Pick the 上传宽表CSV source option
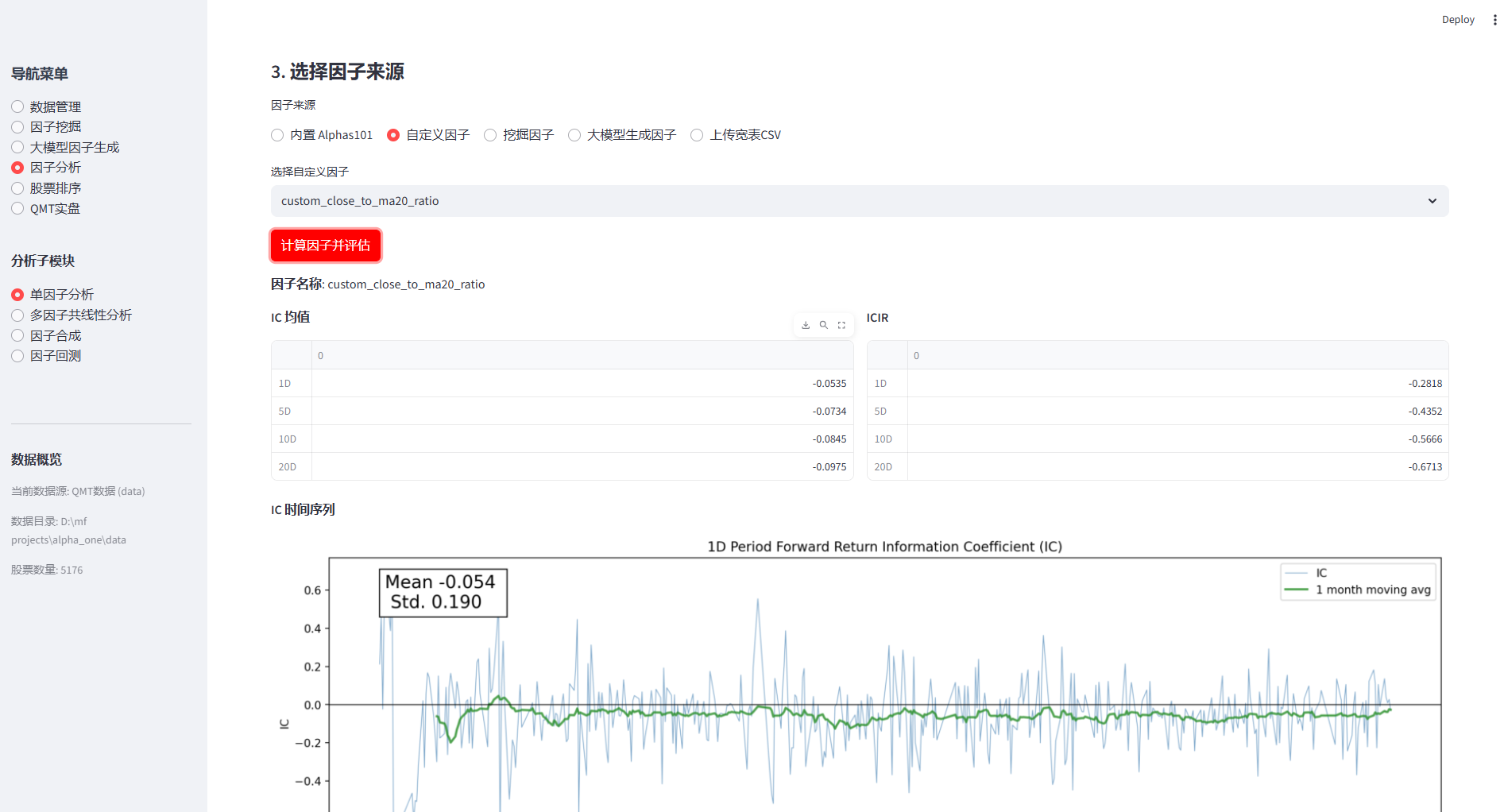Image resolution: width=1504 pixels, height=812 pixels. (698, 135)
